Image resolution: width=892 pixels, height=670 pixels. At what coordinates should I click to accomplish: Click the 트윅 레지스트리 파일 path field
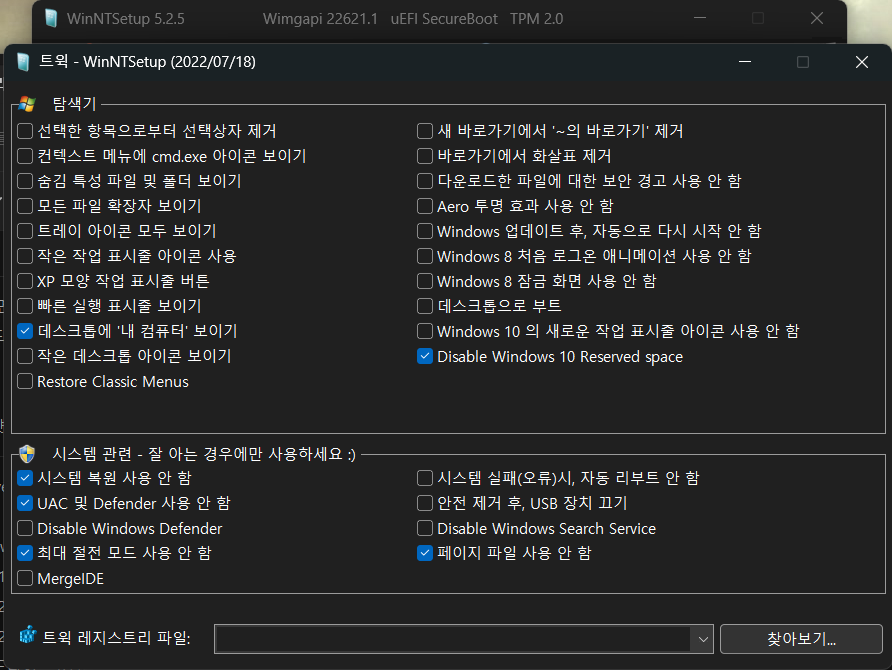[453, 639]
